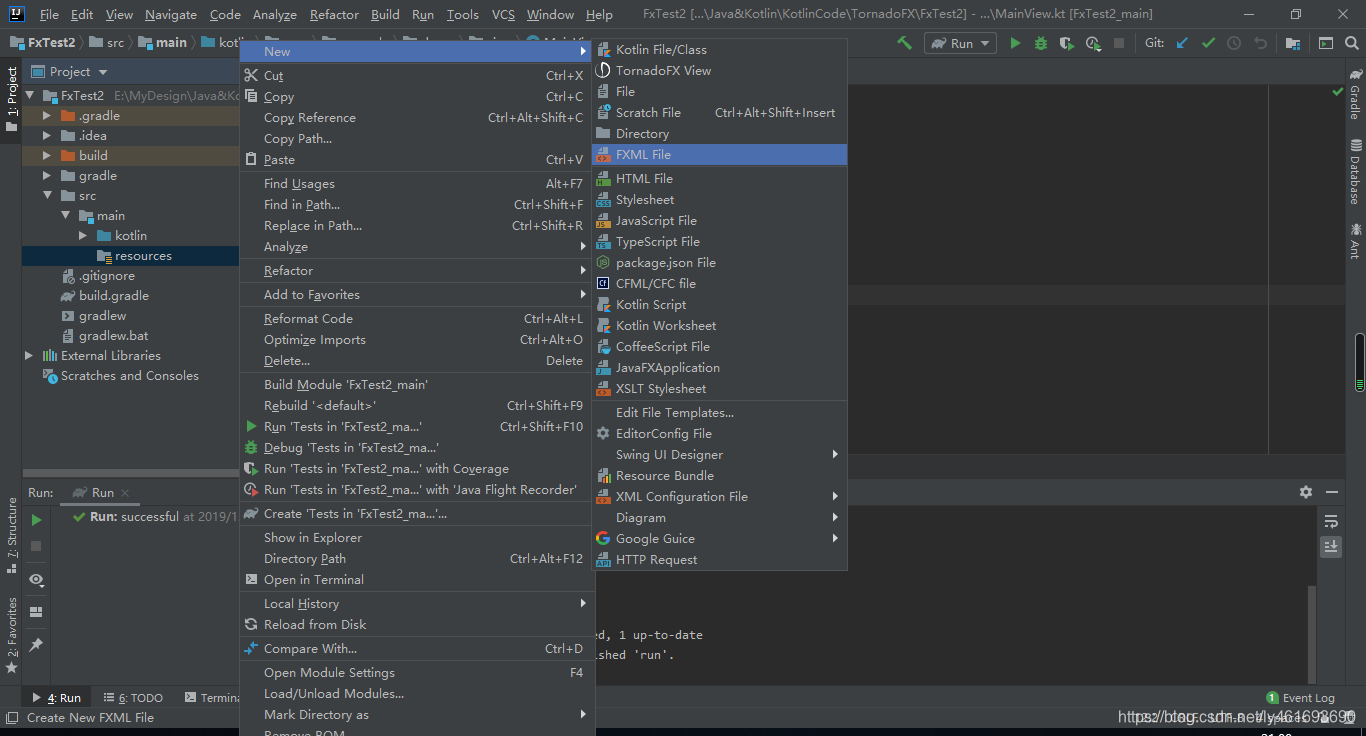1366x736 pixels.
Task: Click Stylesheet entry in New submenu
Action: click(719, 199)
